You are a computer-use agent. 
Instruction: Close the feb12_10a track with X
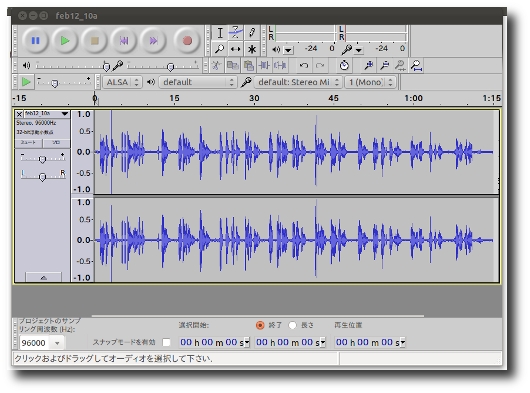[x=19, y=114]
